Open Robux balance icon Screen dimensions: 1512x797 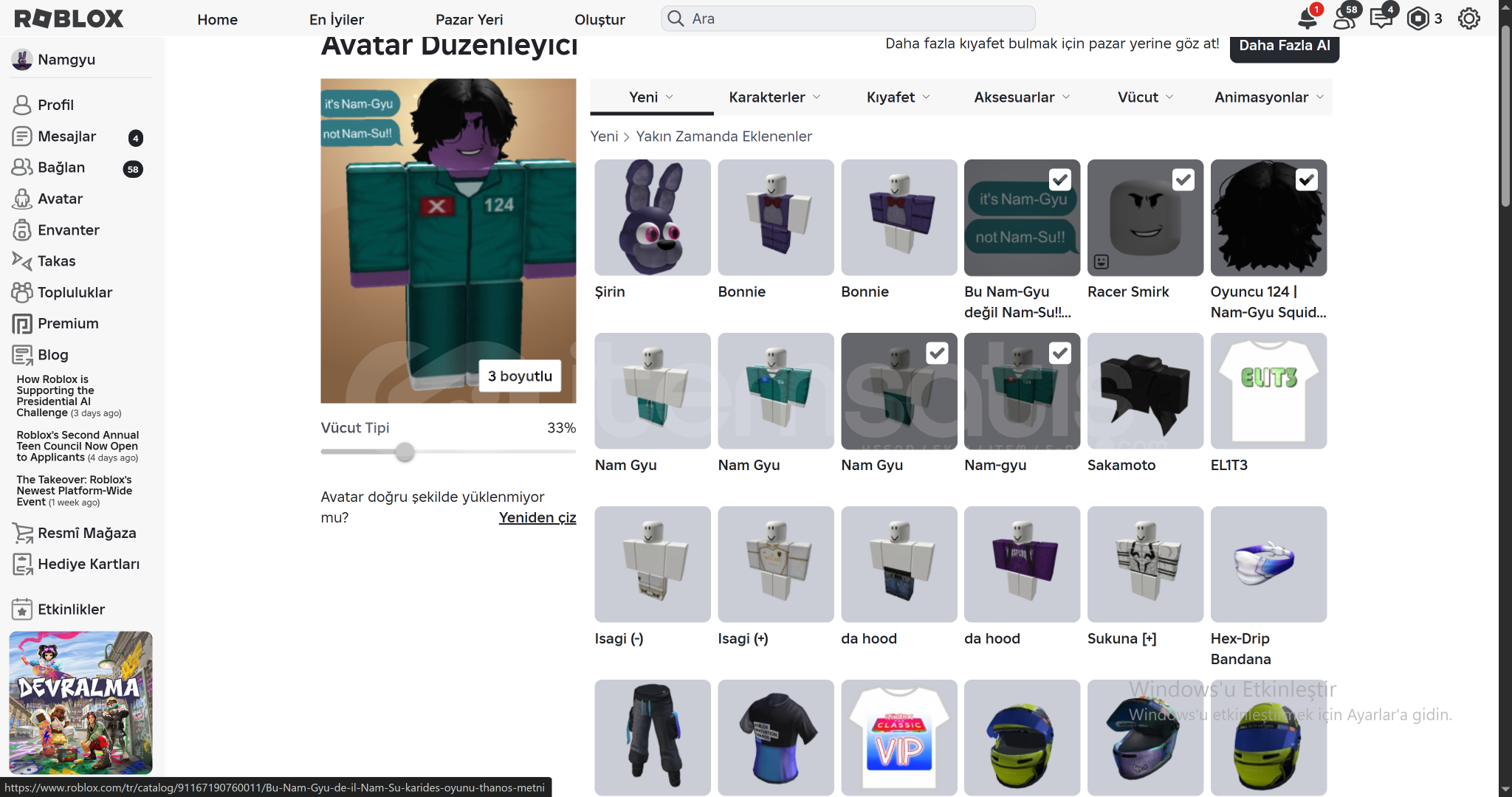[1418, 18]
